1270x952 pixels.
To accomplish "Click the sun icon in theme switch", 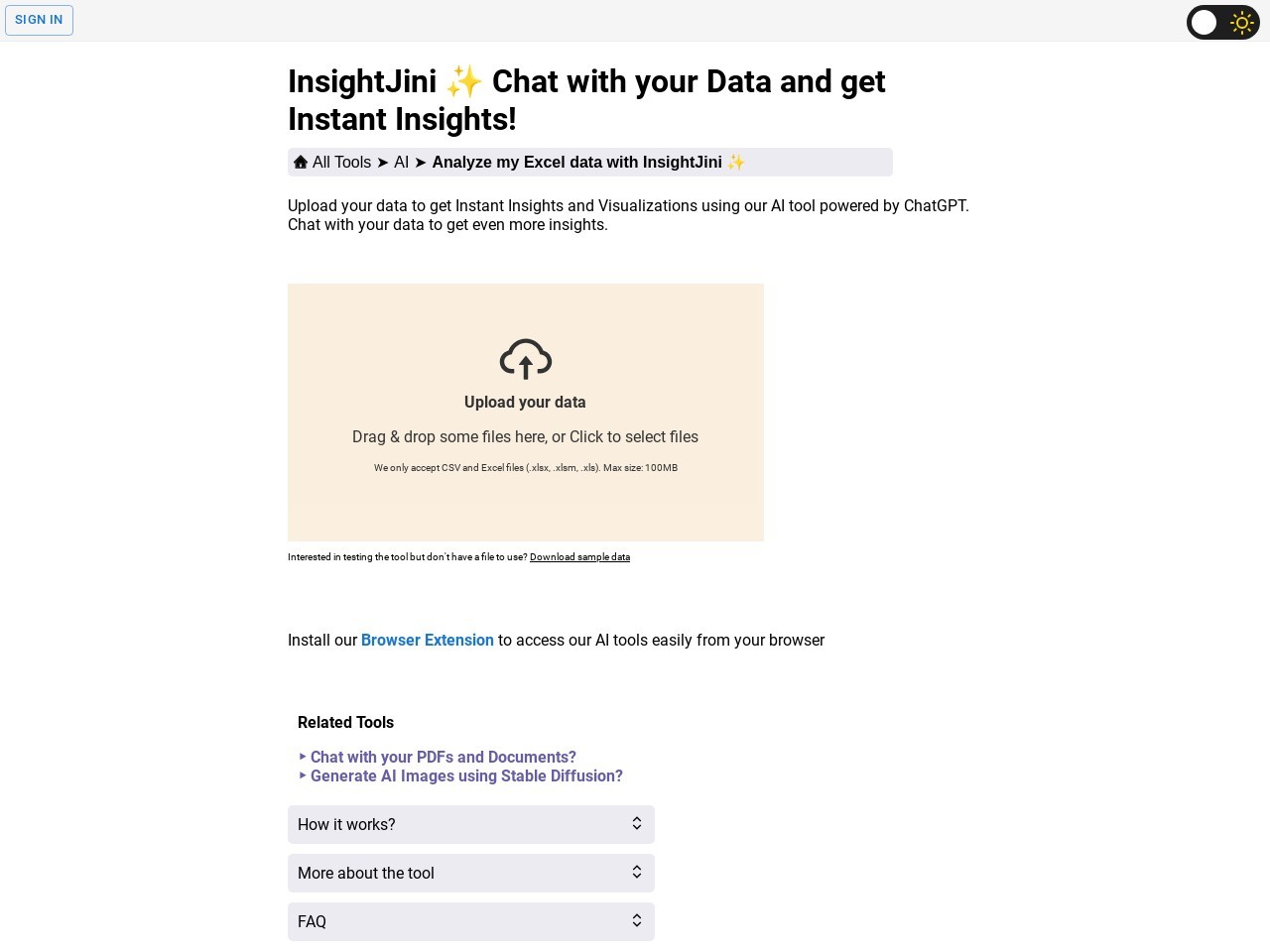I will point(1241,22).
